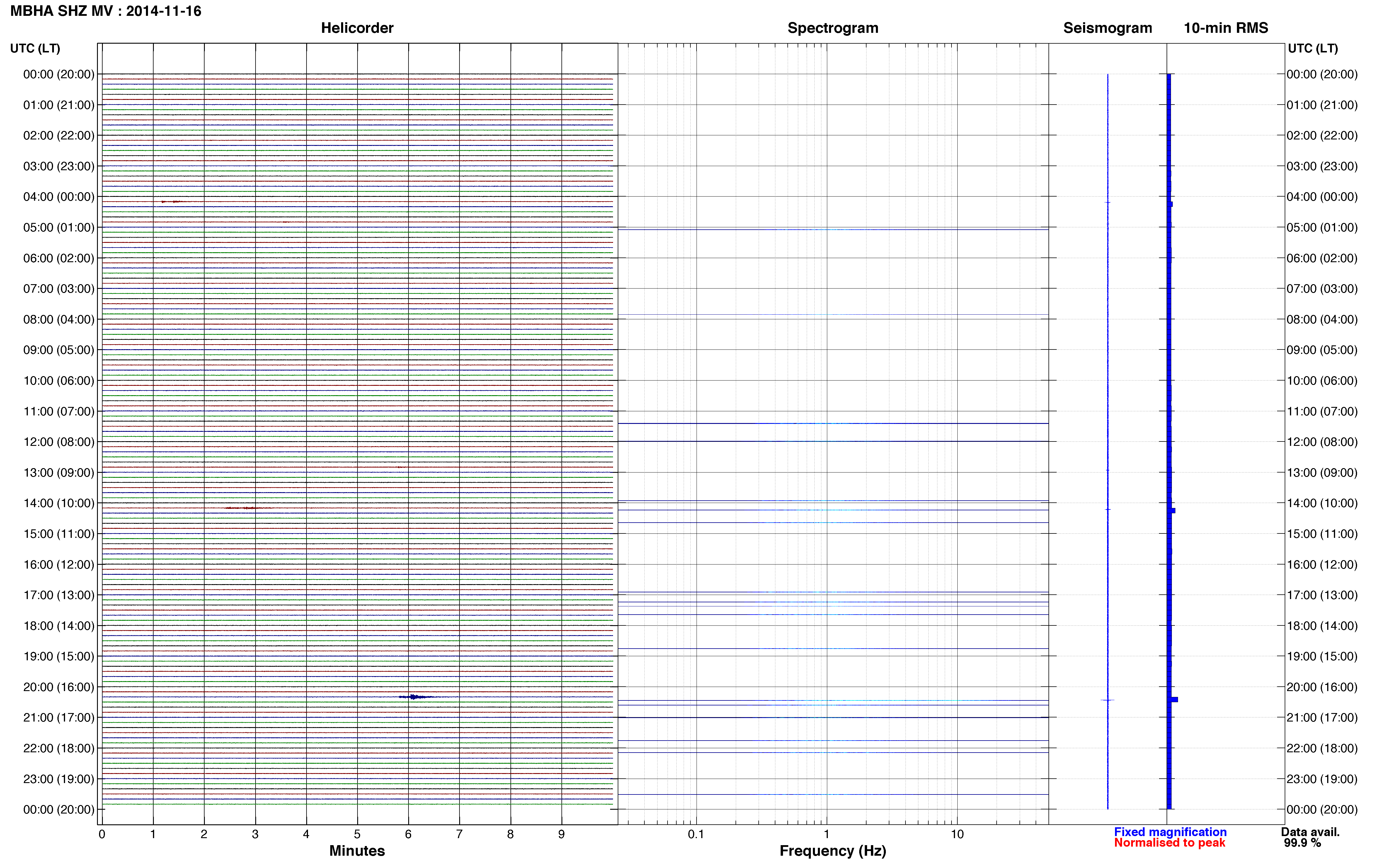Click the left 04:00 (00:00) time label

(59, 197)
